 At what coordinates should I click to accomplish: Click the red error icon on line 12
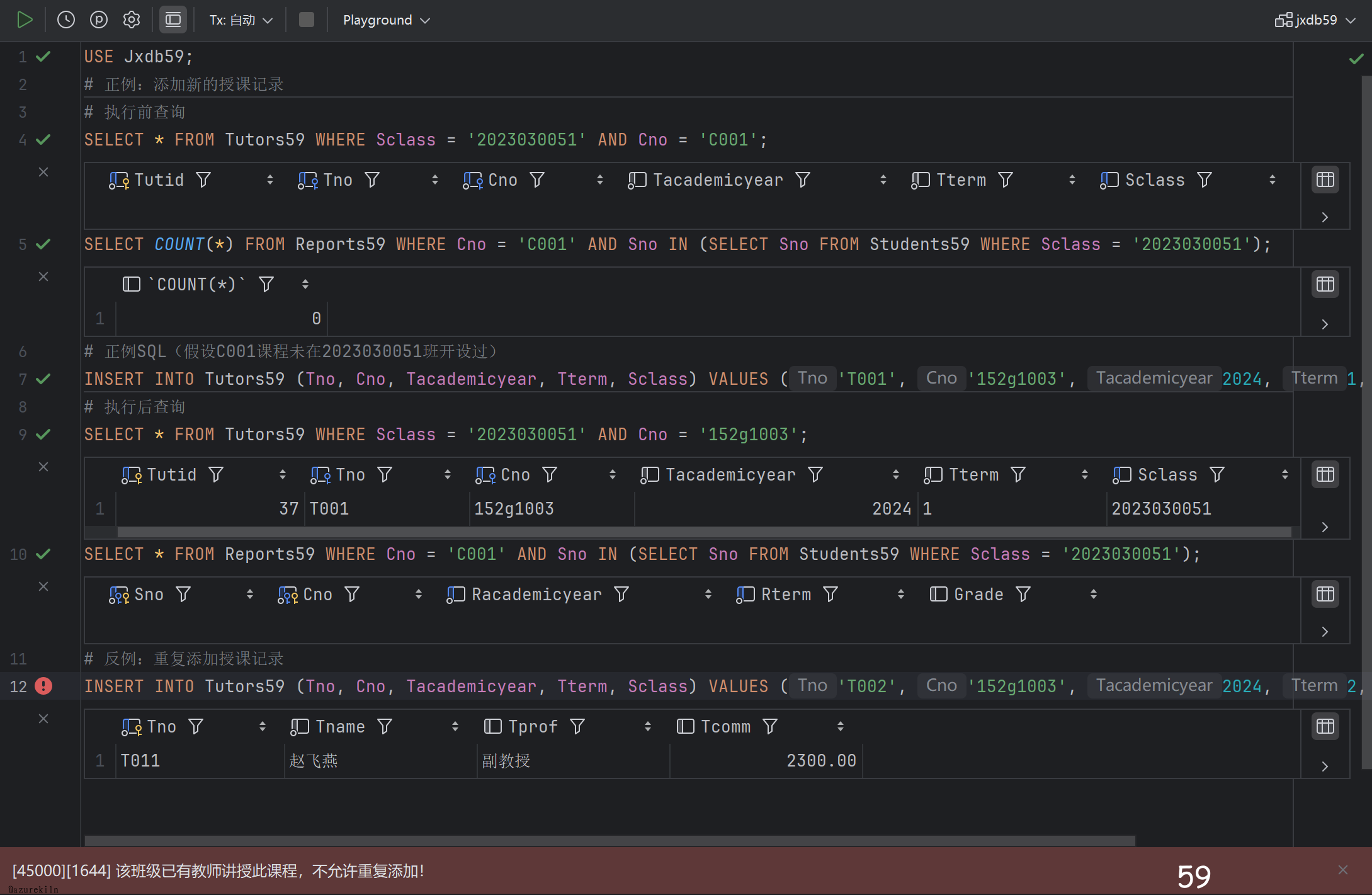43,686
